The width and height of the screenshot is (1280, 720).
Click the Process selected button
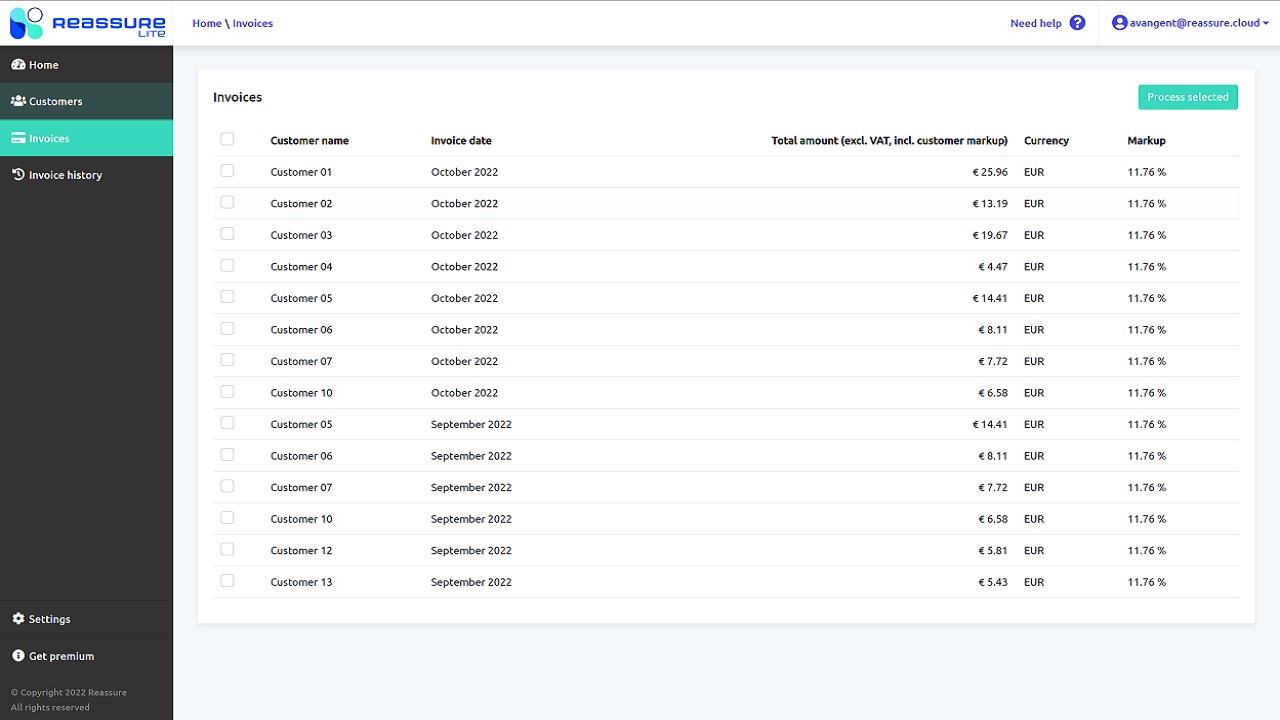click(1188, 97)
